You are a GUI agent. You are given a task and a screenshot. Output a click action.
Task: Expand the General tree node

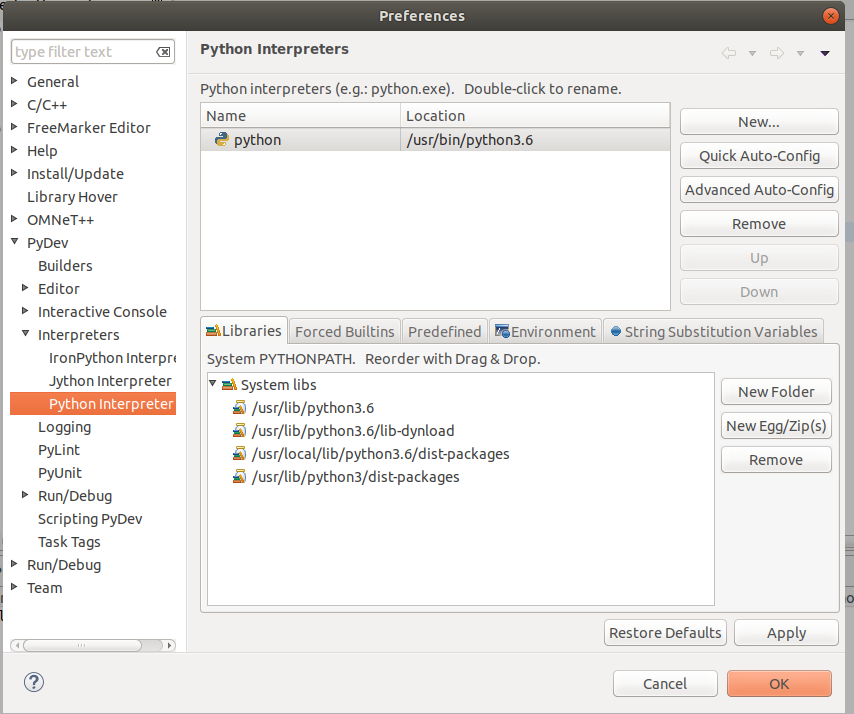tap(15, 81)
